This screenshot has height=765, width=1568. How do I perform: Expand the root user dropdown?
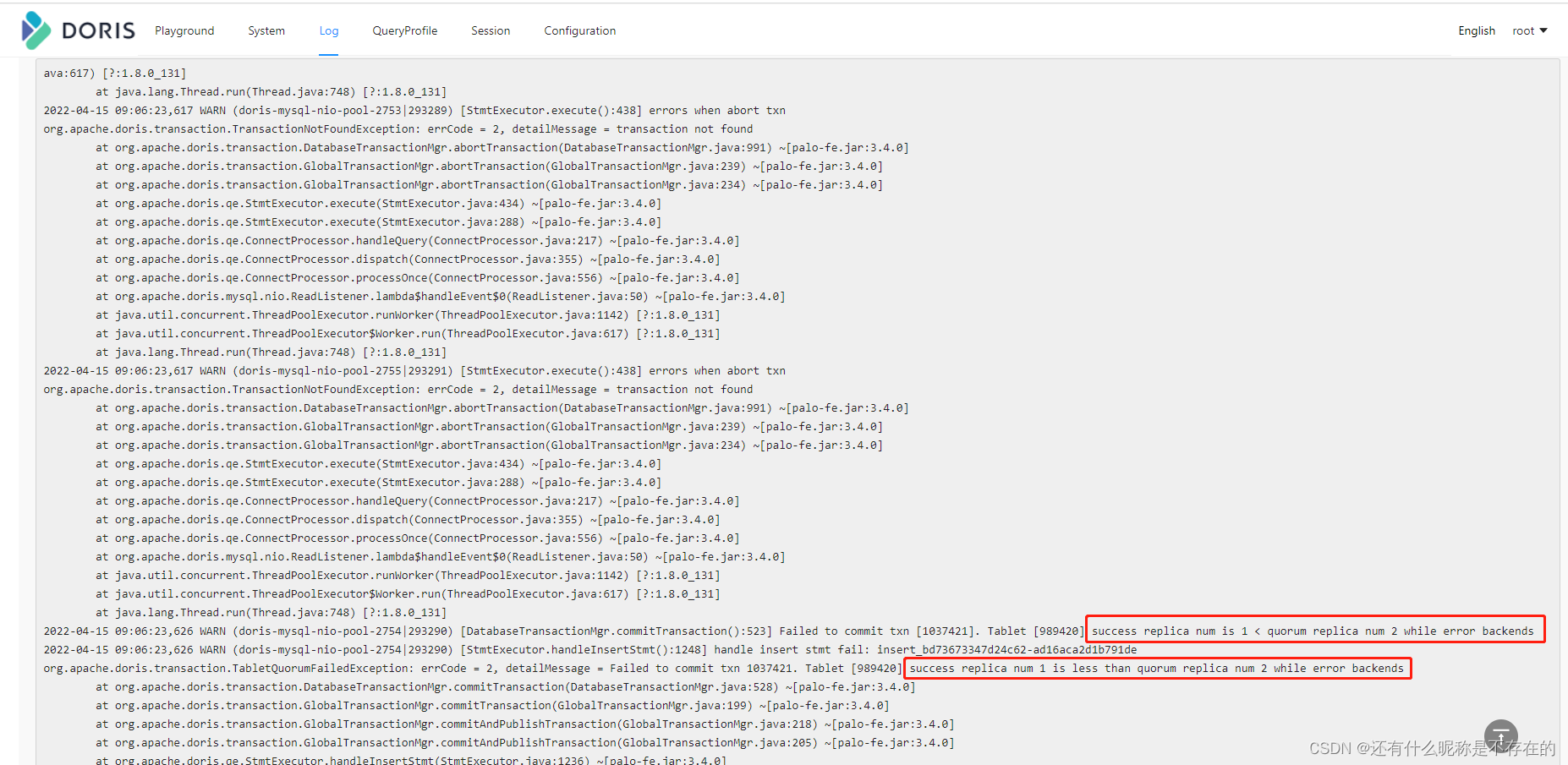tap(1530, 30)
